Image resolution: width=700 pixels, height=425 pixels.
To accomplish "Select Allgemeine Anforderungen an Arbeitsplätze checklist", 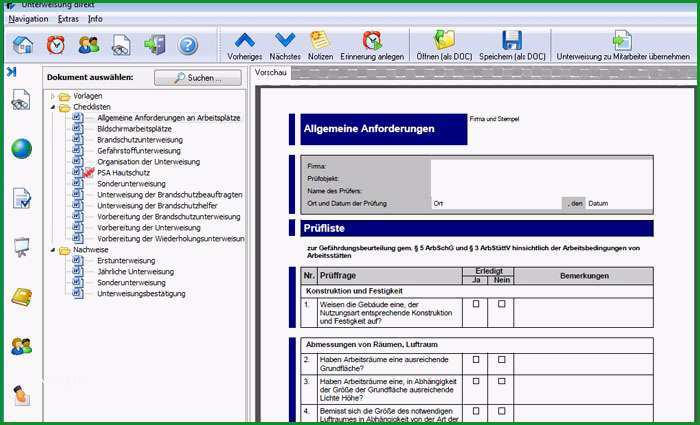I will point(169,118).
